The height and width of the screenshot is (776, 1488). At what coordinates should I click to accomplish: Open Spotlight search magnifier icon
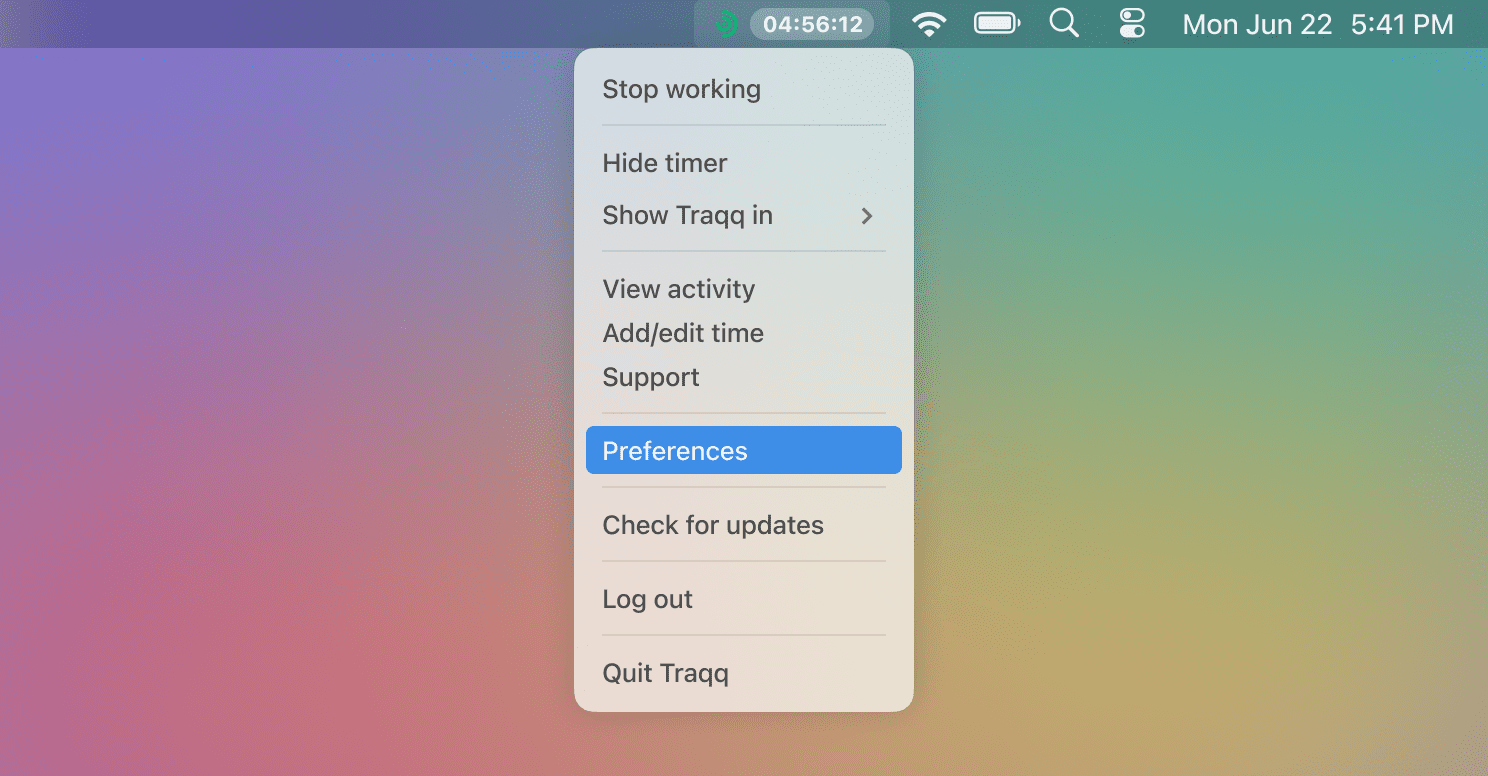coord(1064,23)
